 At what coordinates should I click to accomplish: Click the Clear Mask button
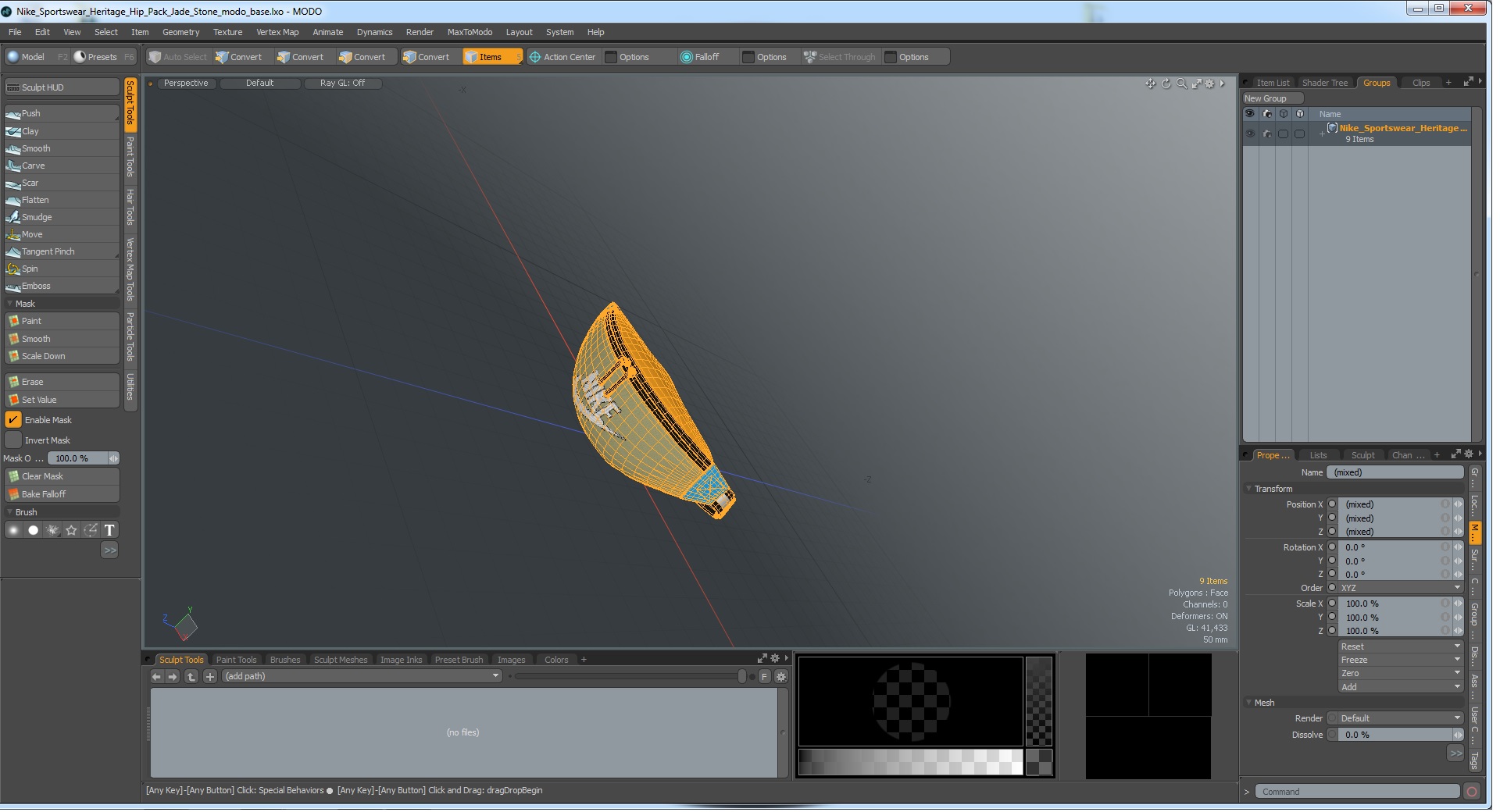tap(62, 477)
